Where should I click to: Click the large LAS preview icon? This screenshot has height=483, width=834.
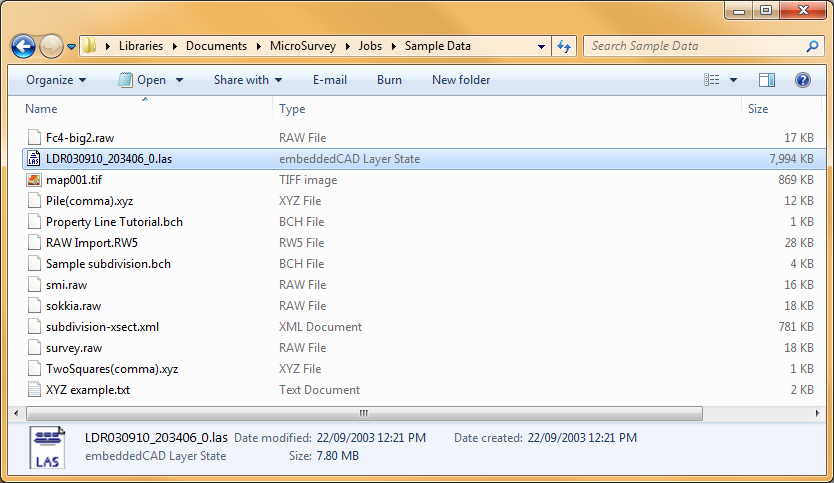[x=49, y=447]
